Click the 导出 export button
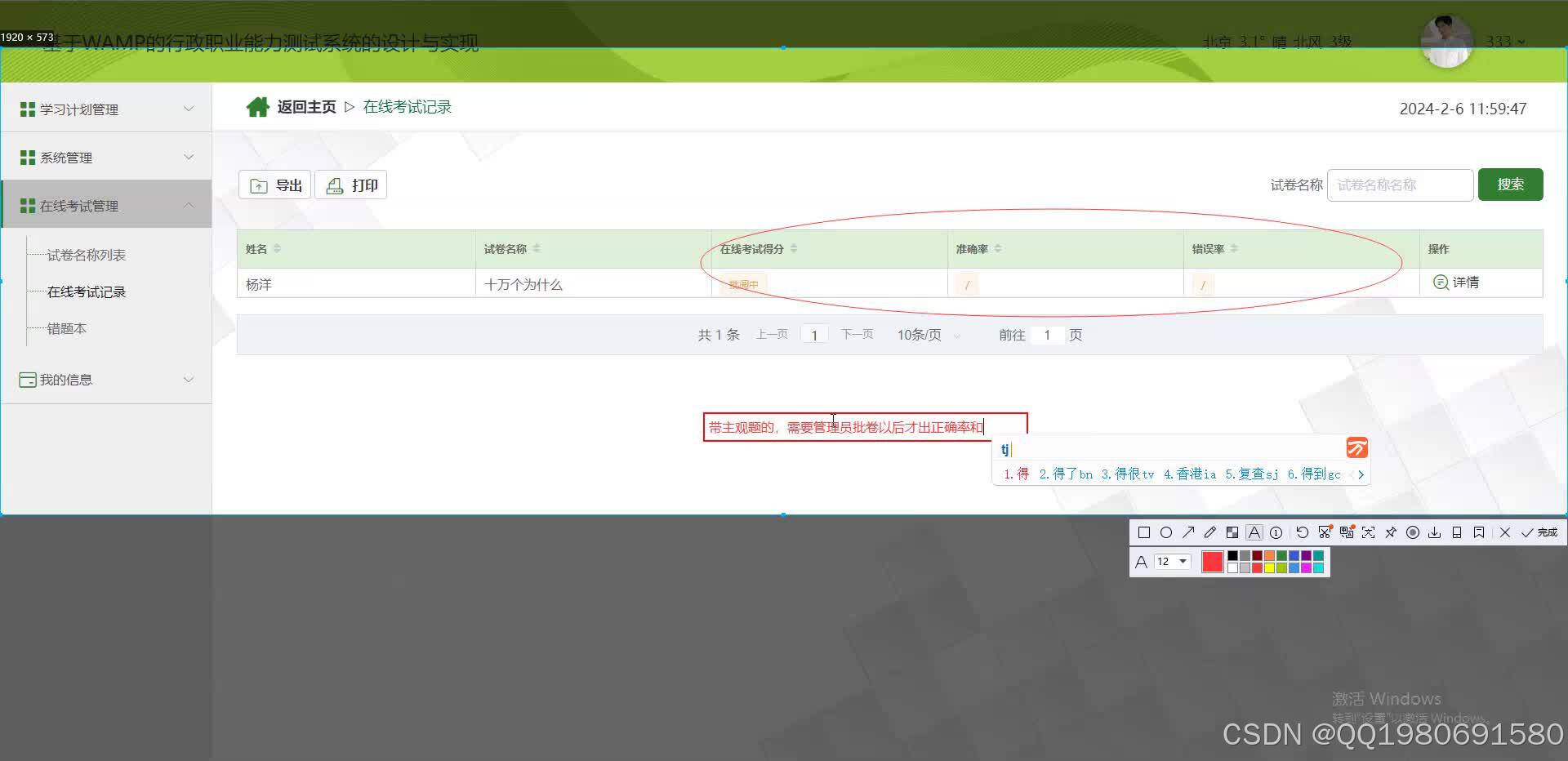Image resolution: width=1568 pixels, height=761 pixels. point(274,185)
